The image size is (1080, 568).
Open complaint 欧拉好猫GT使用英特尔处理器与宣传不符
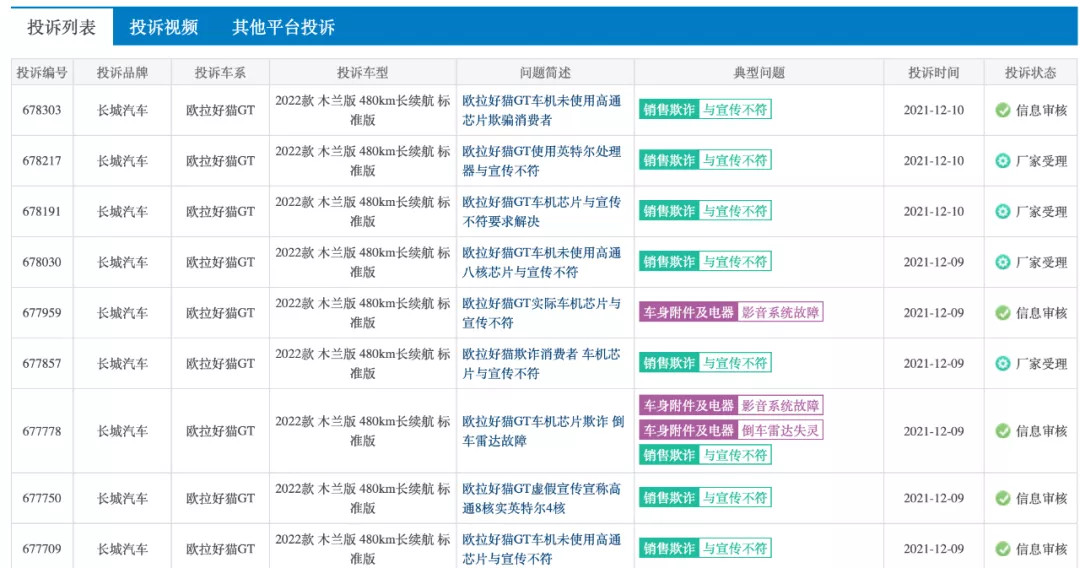click(541, 161)
